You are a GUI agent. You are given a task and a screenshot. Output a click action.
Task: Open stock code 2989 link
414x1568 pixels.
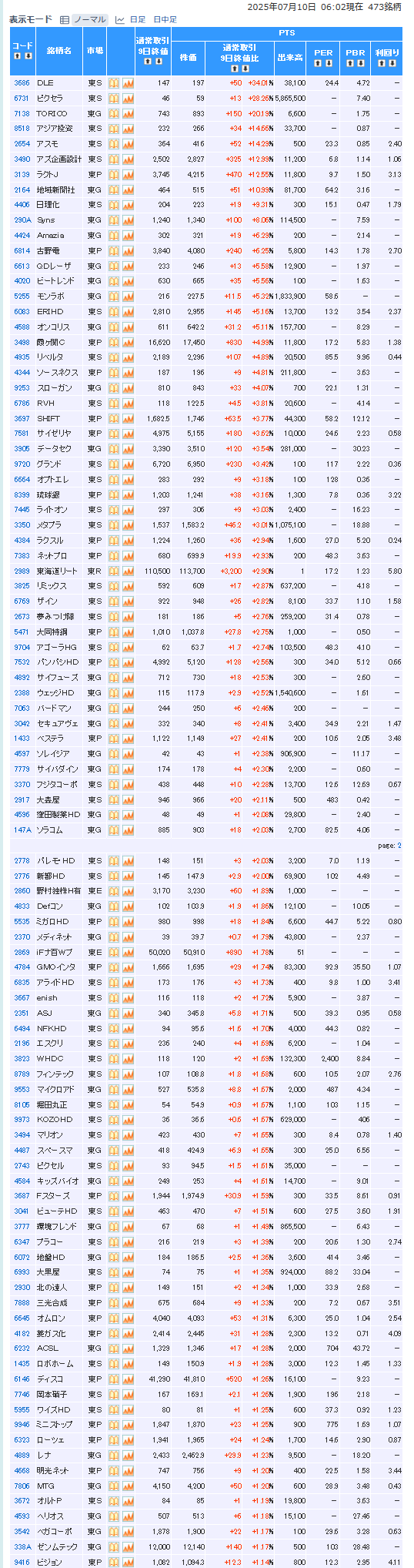tap(22, 571)
